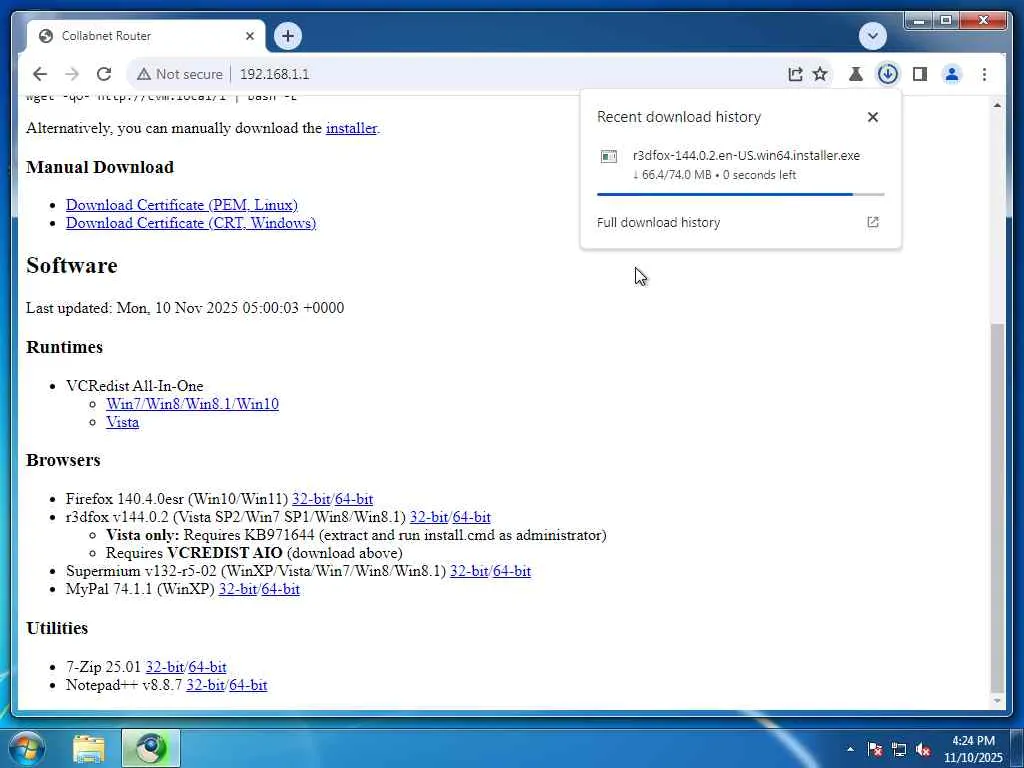Download r3dfox v144.0.2 32-bit

[428, 517]
